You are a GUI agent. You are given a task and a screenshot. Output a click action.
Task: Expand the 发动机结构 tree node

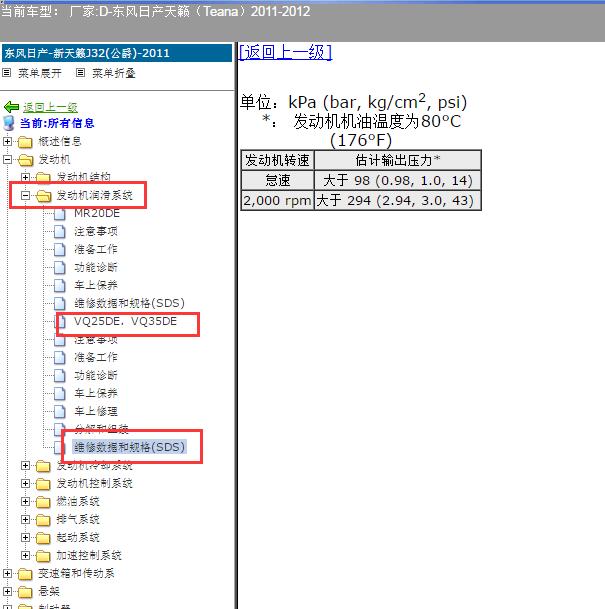[x=25, y=177]
